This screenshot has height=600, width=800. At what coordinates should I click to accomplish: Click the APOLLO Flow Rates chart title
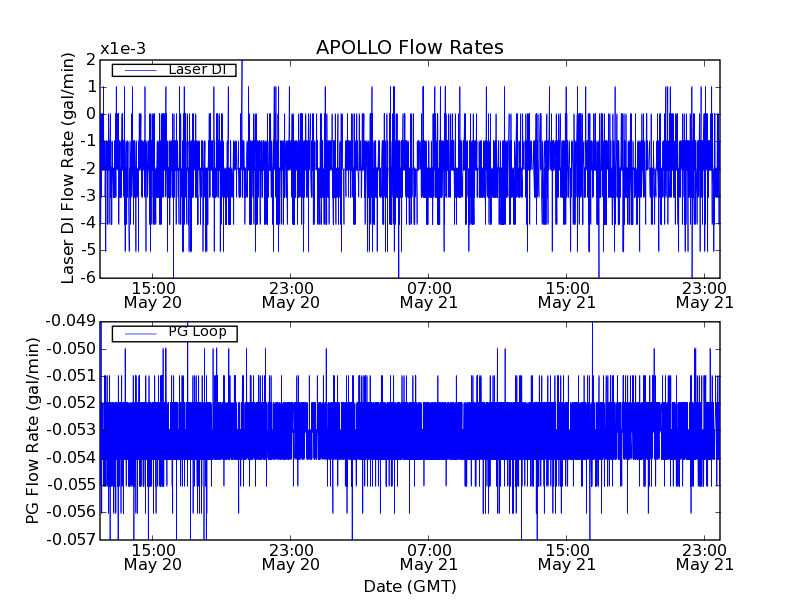point(409,48)
